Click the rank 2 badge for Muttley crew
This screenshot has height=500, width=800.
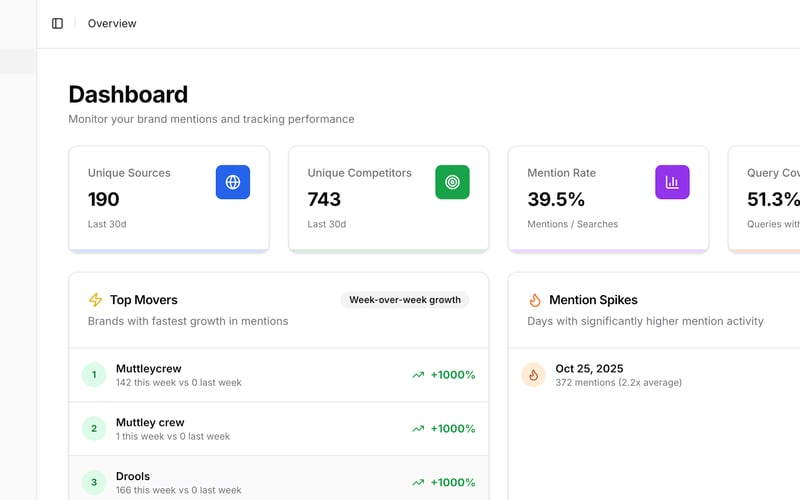(94, 429)
